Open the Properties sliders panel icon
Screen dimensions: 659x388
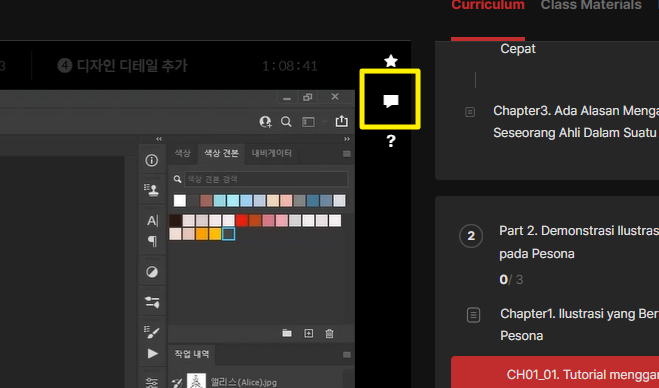pos(152,302)
